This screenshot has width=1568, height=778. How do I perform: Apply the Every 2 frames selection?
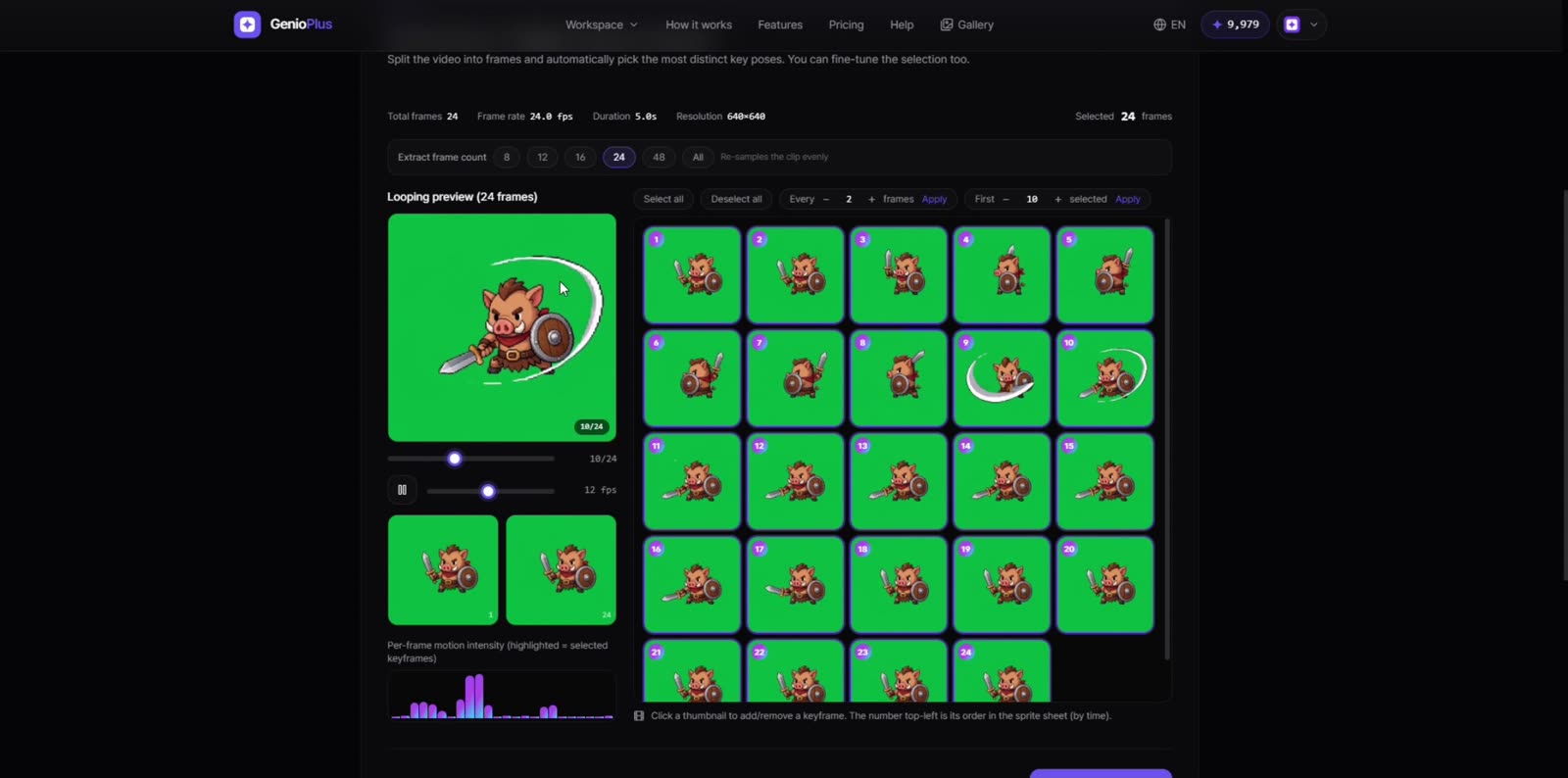(x=934, y=199)
